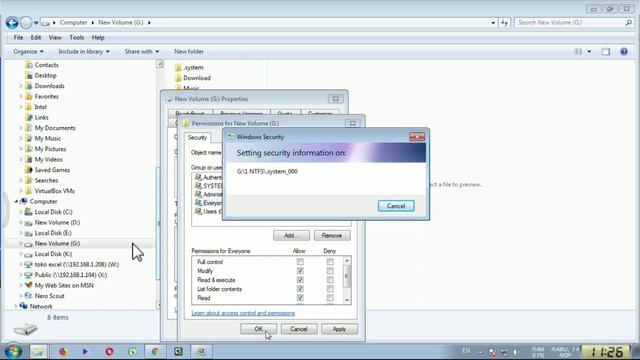Click permissions list scrollbar down arrow
This screenshot has height=360, width=640.
tap(347, 300)
